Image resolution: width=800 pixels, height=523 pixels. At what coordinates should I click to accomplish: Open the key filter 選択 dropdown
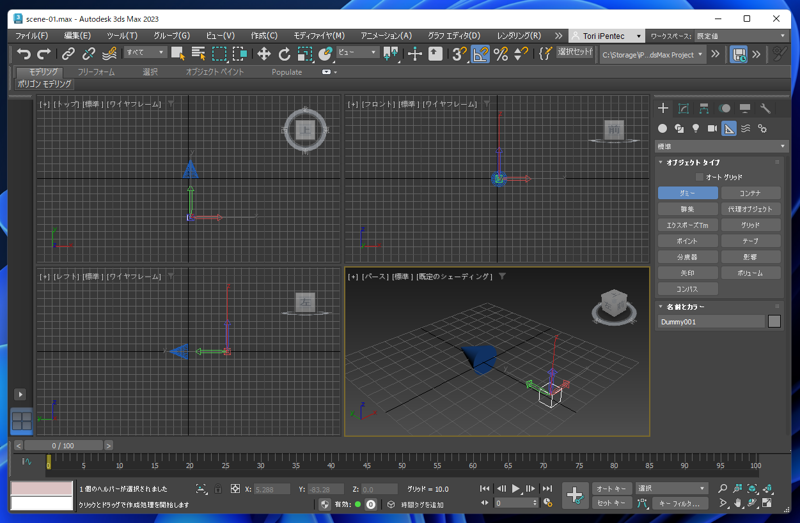pos(671,488)
